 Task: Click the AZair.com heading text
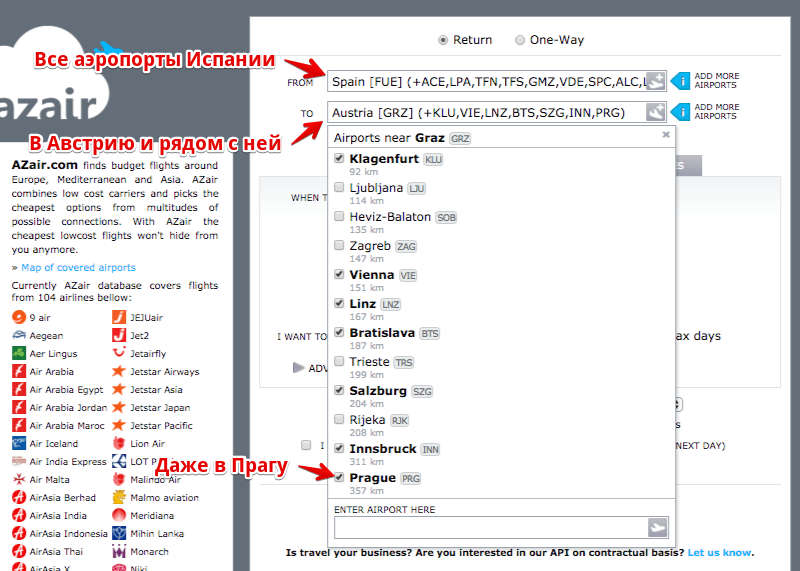click(x=45, y=165)
